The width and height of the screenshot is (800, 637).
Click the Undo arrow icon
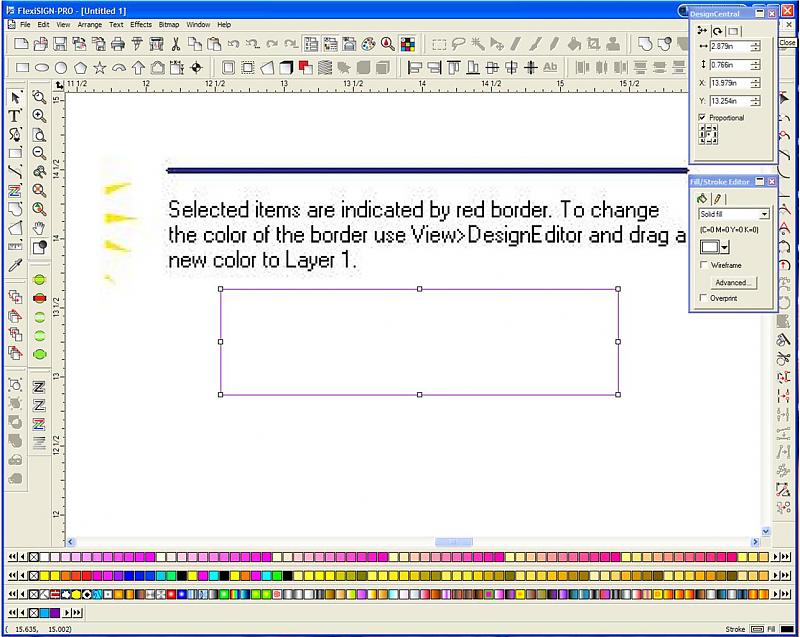(234, 44)
